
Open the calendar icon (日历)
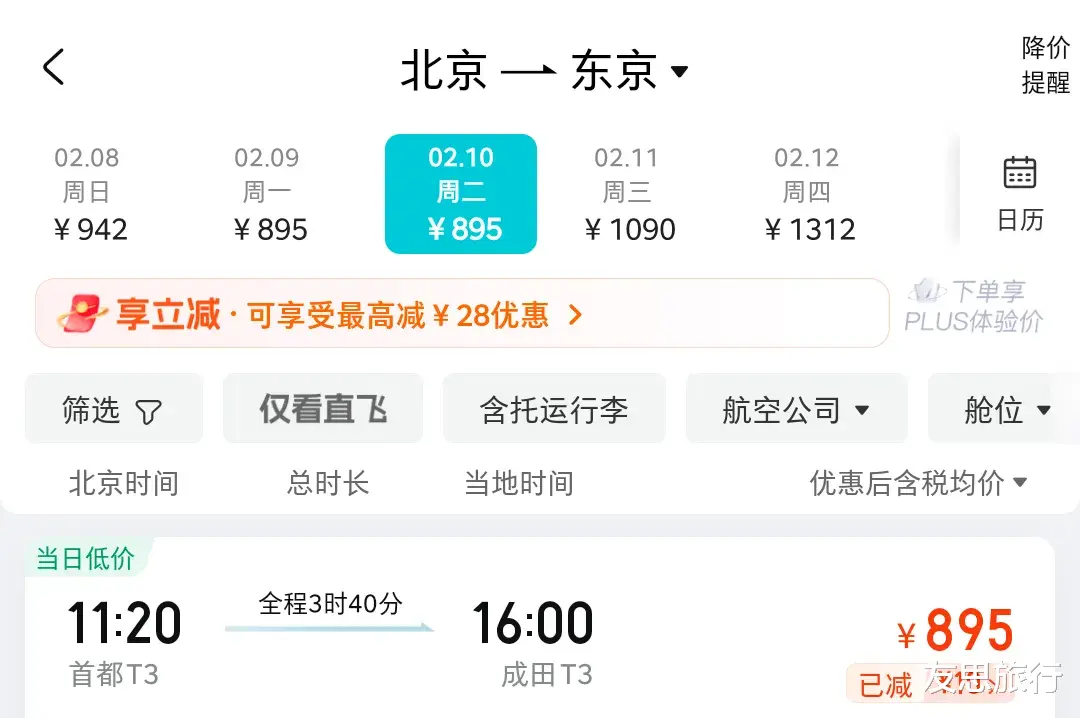click(x=1019, y=174)
